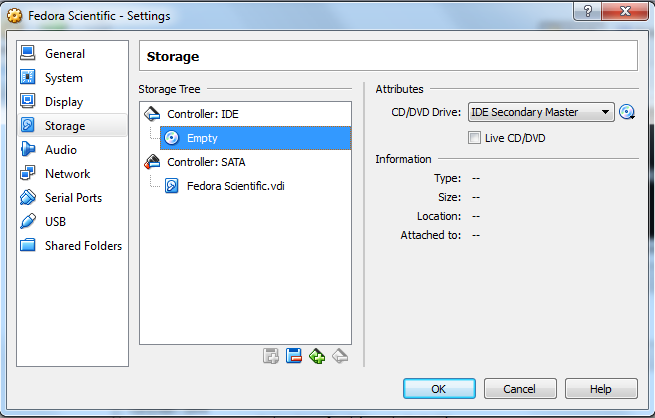The image size is (655, 418).
Task: Switch to the Network settings category
Action: [67, 174]
